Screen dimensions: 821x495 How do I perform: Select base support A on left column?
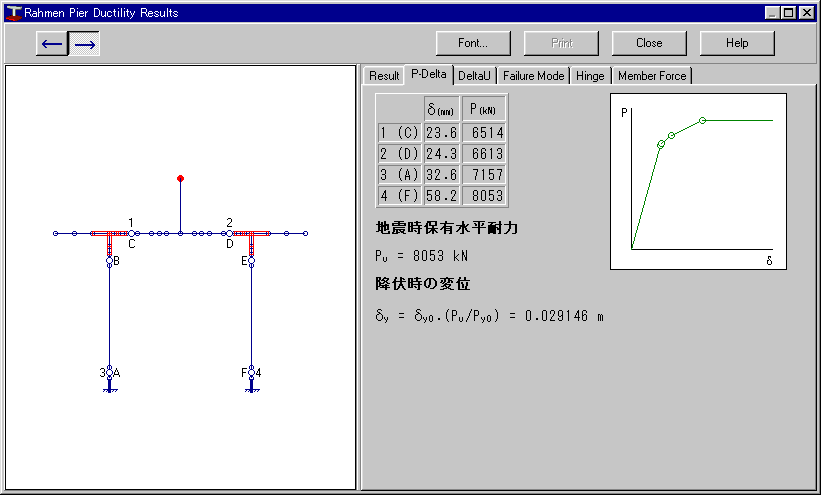[x=110, y=373]
